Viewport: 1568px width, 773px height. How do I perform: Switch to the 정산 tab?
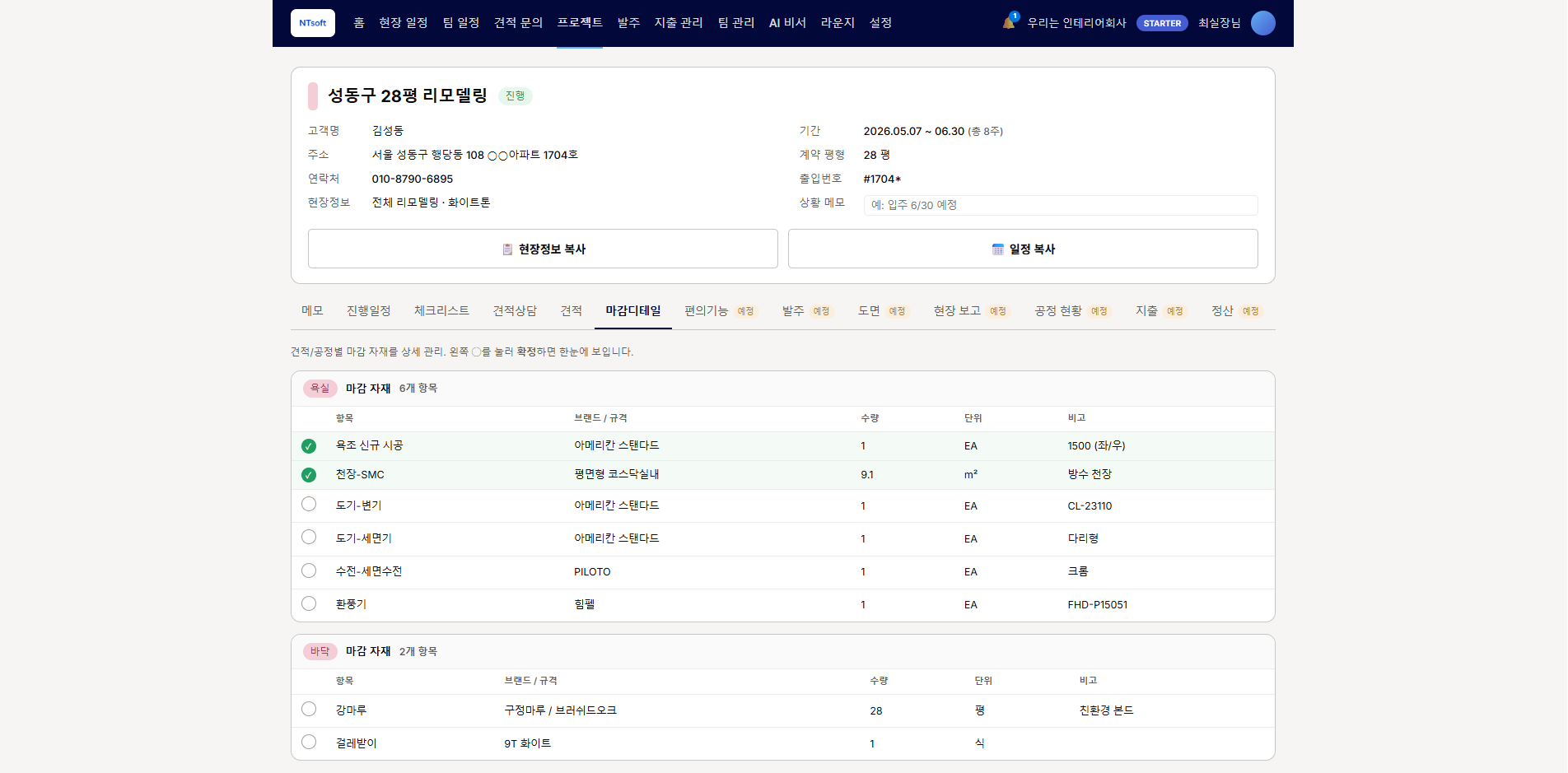[x=1236, y=310]
